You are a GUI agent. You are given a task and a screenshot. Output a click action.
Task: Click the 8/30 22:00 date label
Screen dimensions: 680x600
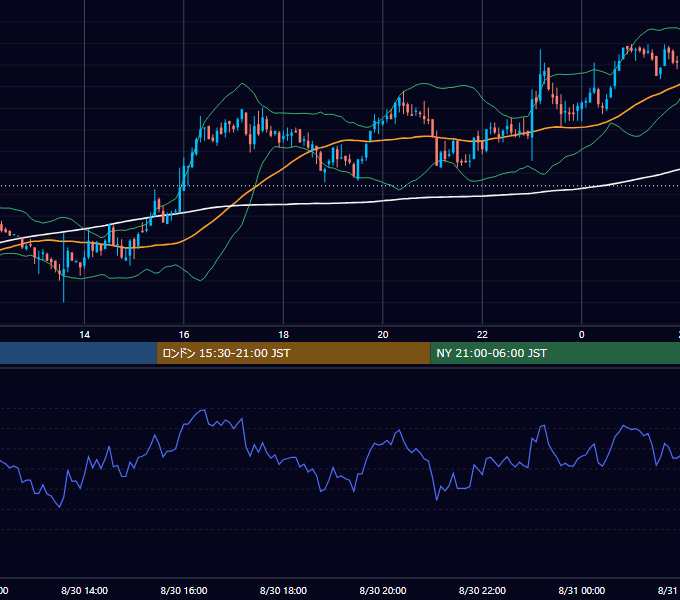[482, 590]
